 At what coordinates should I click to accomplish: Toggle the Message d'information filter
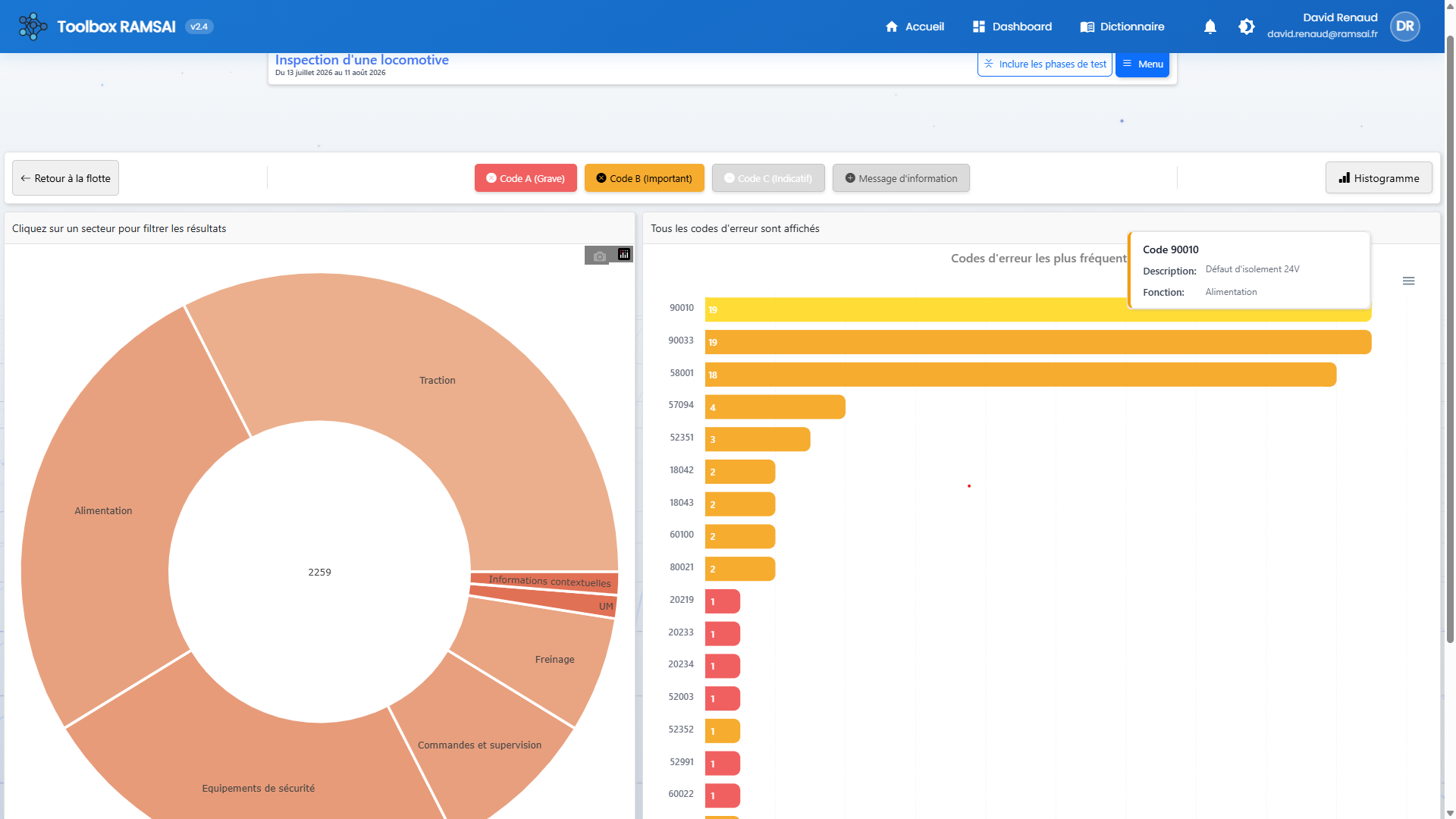[x=901, y=178]
